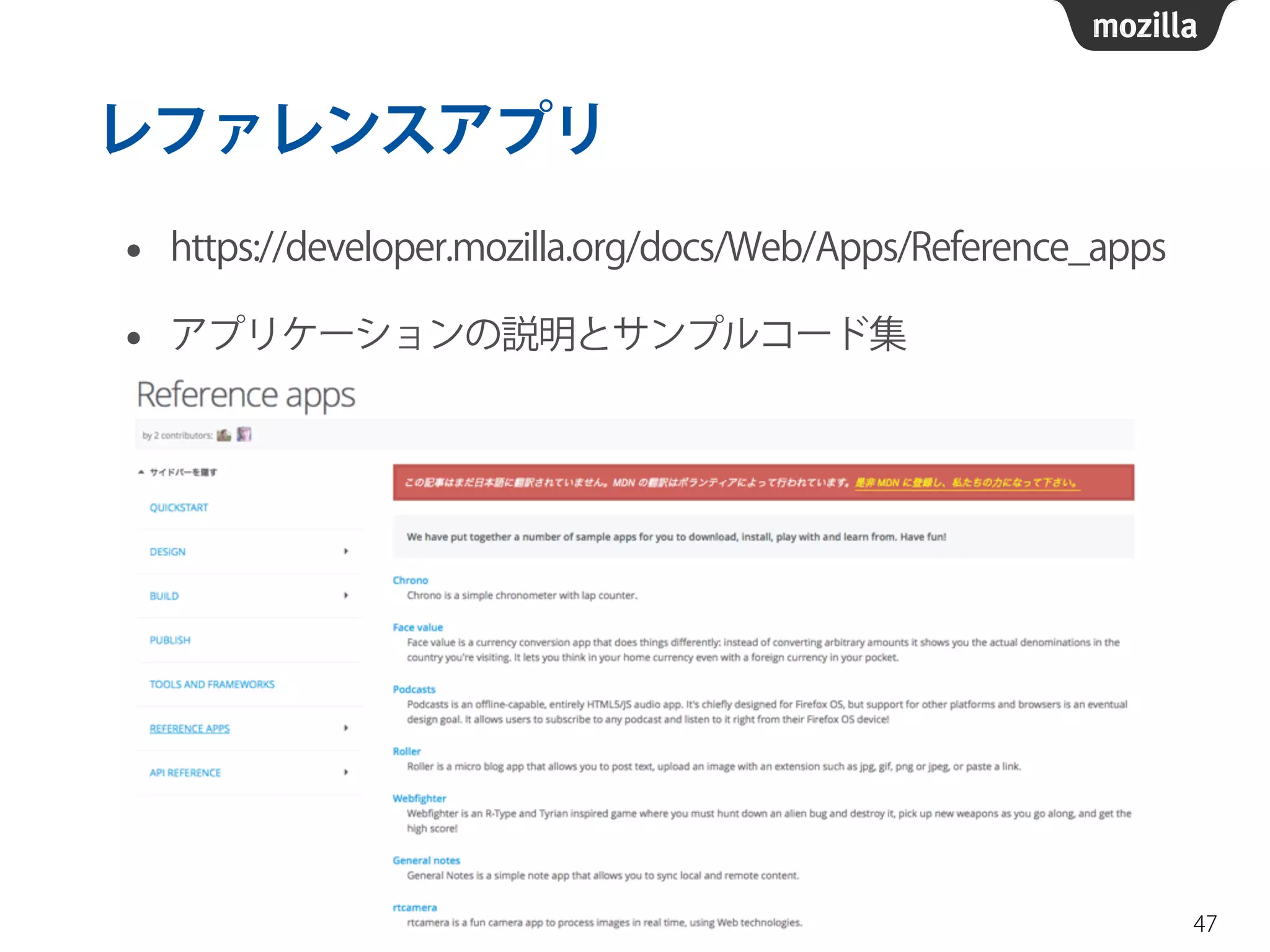This screenshot has height=952, width=1270.
Task: Open the QUICKSTART sidebar link
Action: pos(179,508)
